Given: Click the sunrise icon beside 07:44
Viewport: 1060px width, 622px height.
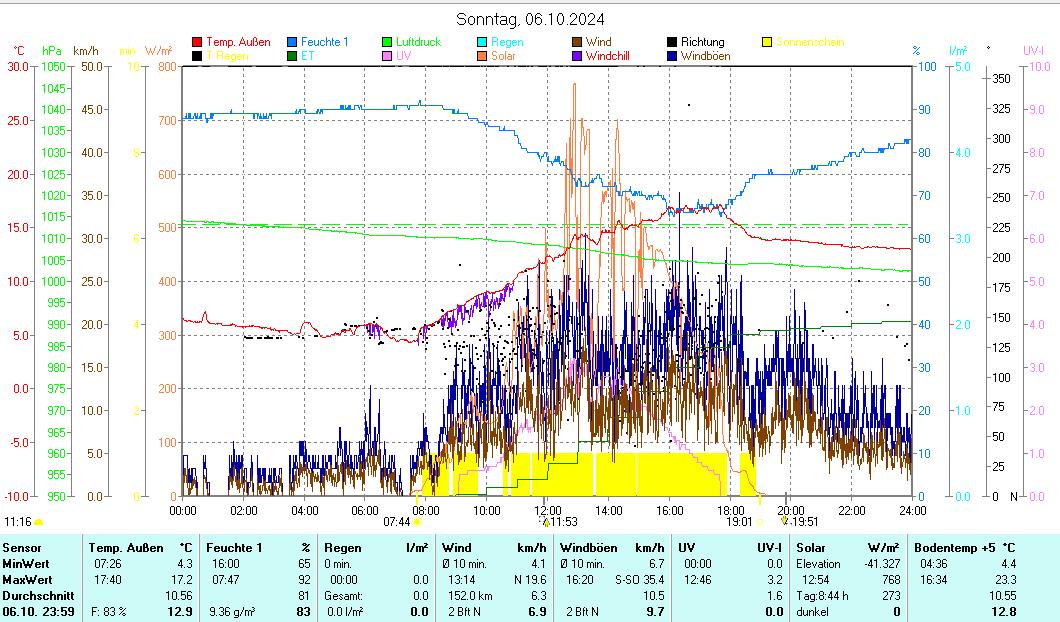Looking at the screenshot, I should (417, 522).
